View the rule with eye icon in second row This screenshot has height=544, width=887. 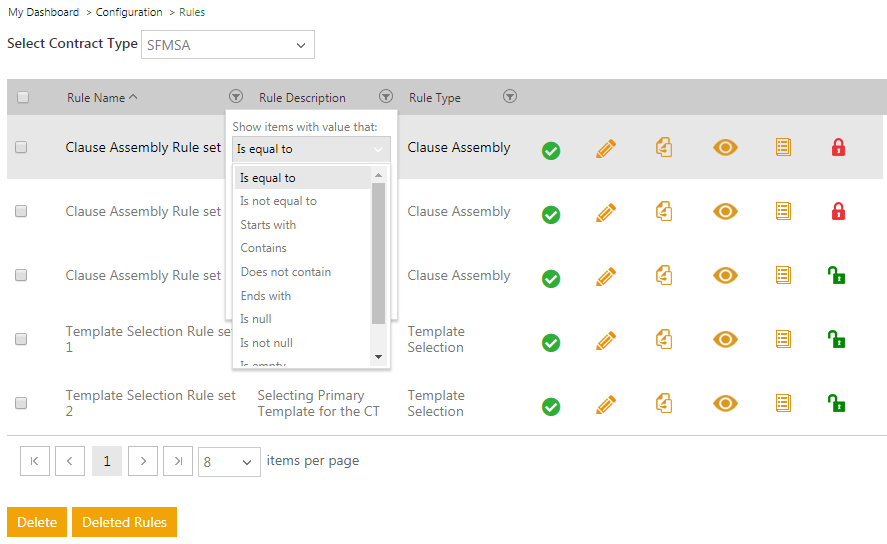pyautogui.click(x=725, y=211)
